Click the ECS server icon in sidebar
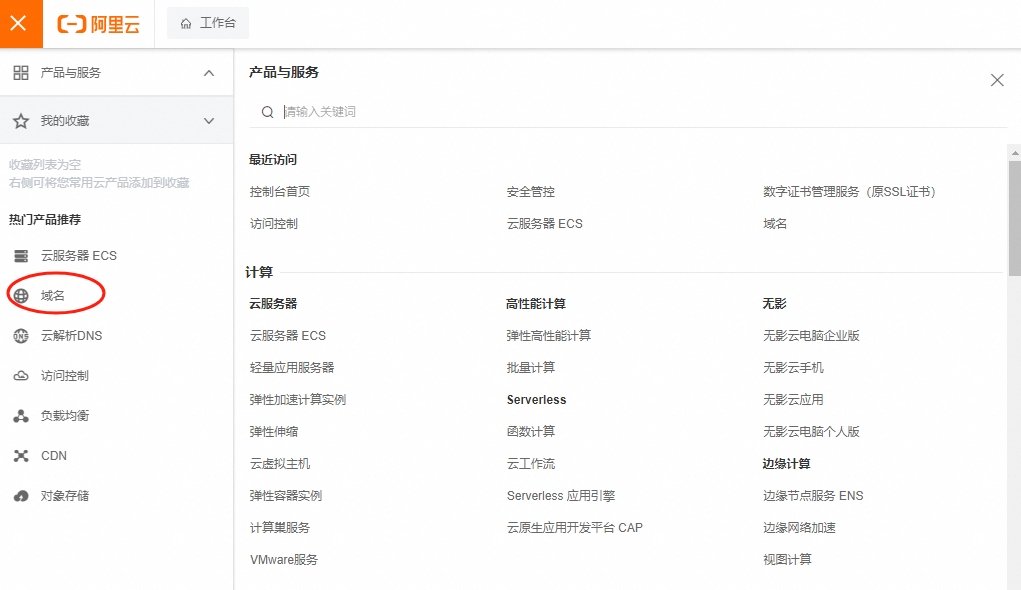Screen dimensions: 1021x590 point(21,256)
